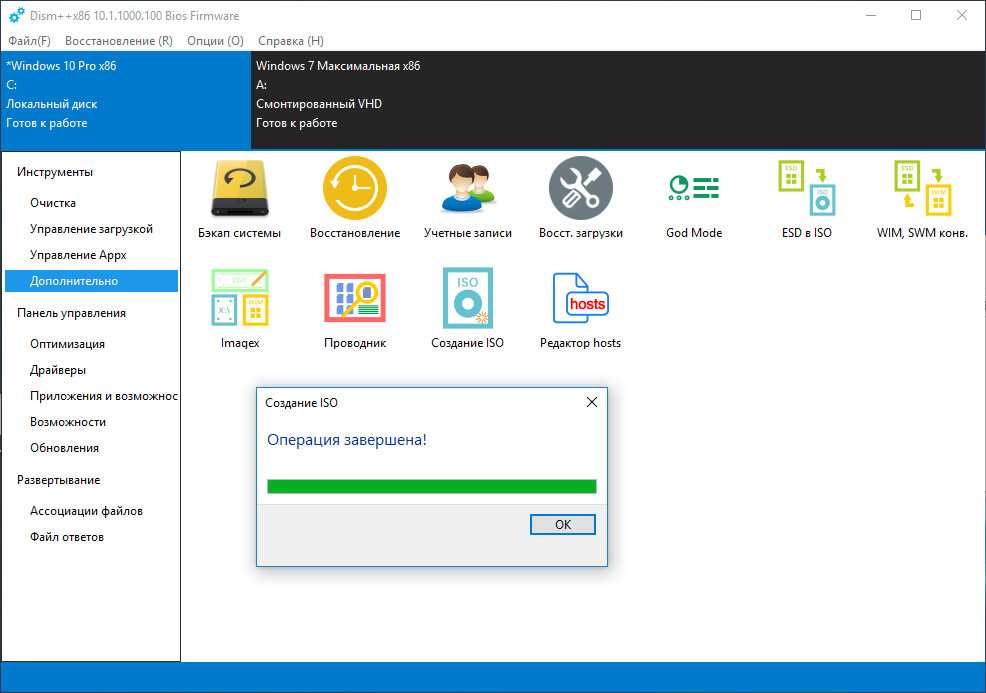
Task: Click the green progress bar in dialog
Action: 431,487
